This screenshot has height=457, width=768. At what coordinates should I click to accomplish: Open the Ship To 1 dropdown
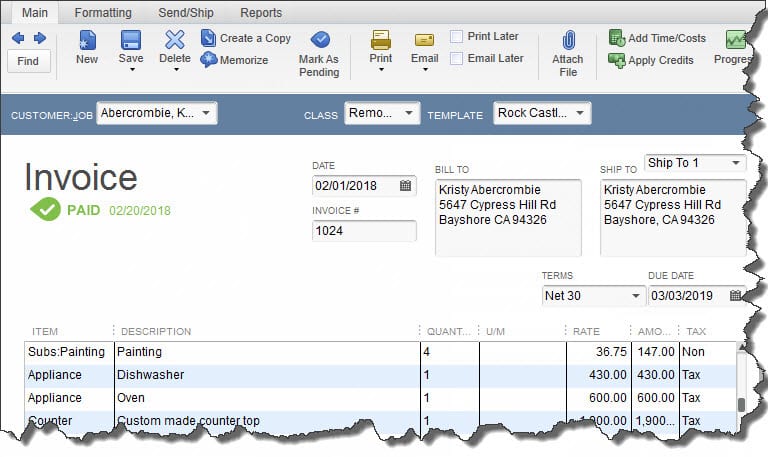tap(736, 163)
